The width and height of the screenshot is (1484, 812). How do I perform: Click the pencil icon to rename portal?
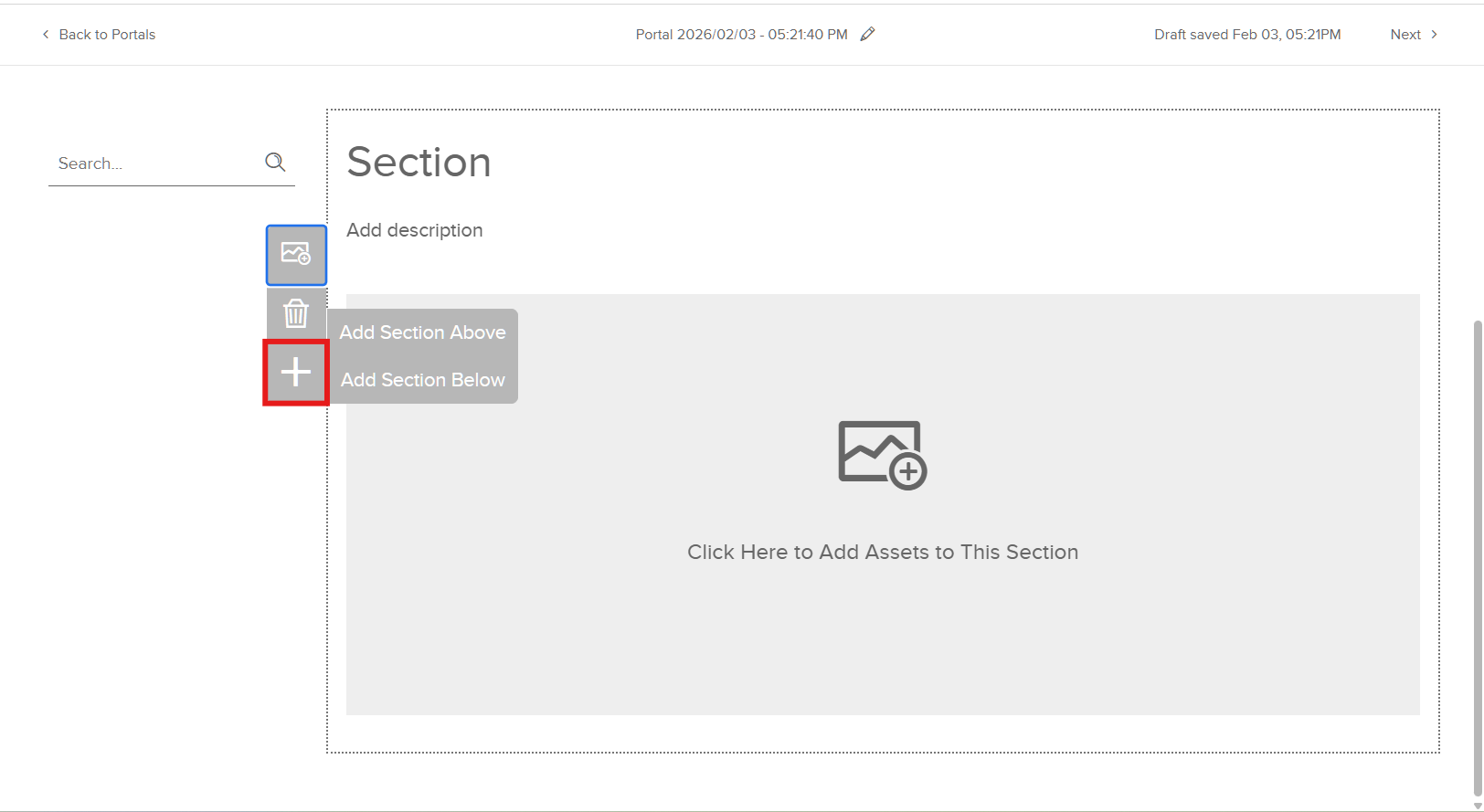(868, 34)
